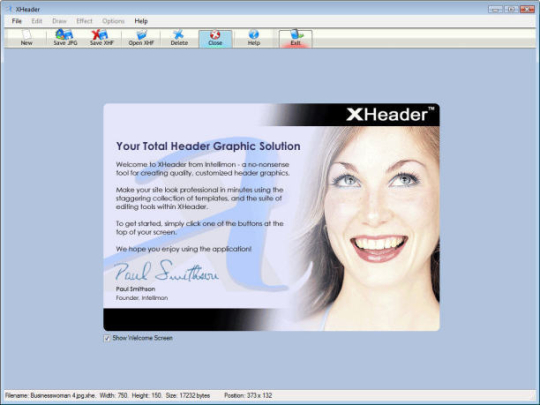The height and width of the screenshot is (405, 540).
Task: Click the Help toolbar icon
Action: click(254, 38)
